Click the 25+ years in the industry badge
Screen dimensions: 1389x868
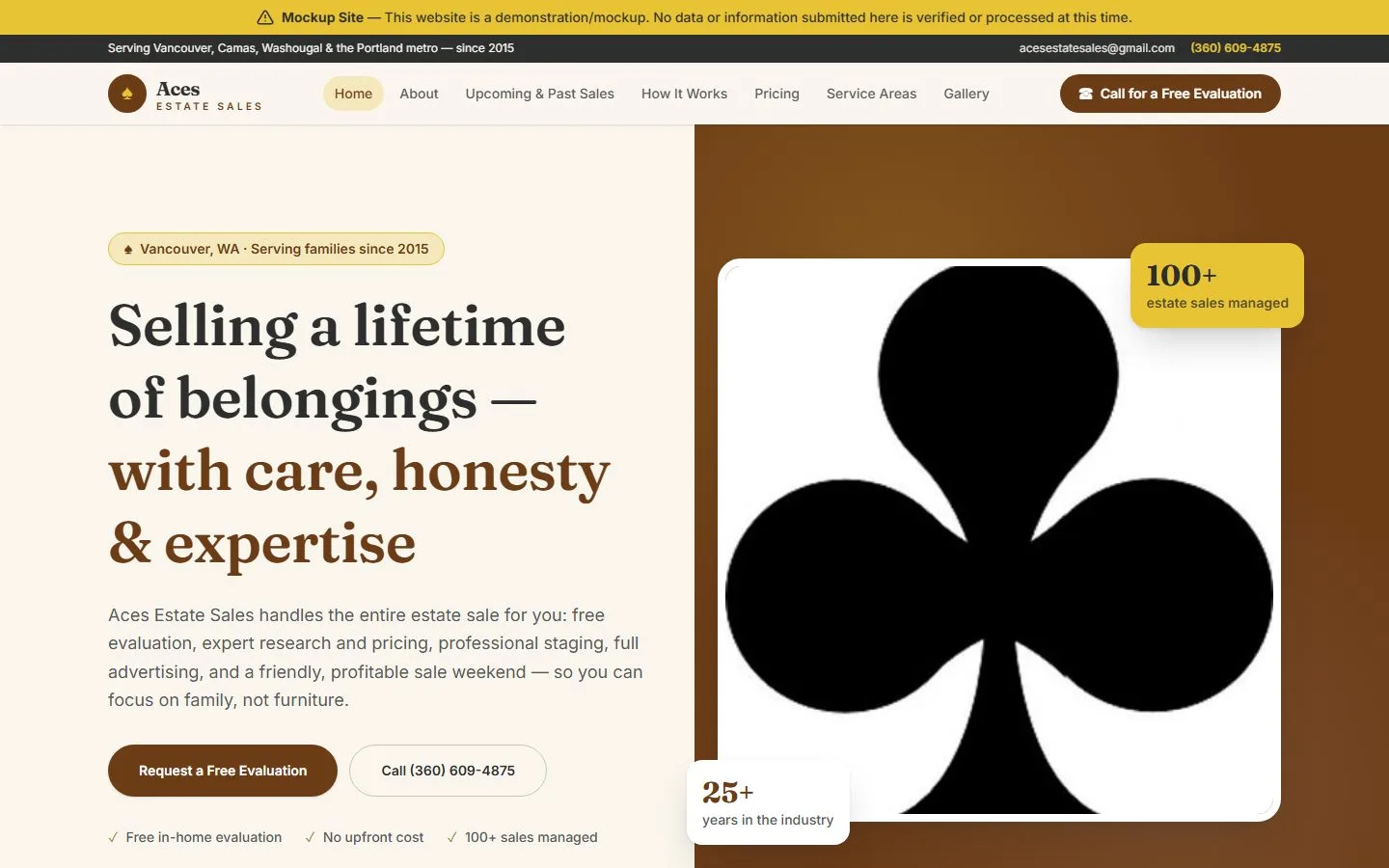[x=768, y=802]
